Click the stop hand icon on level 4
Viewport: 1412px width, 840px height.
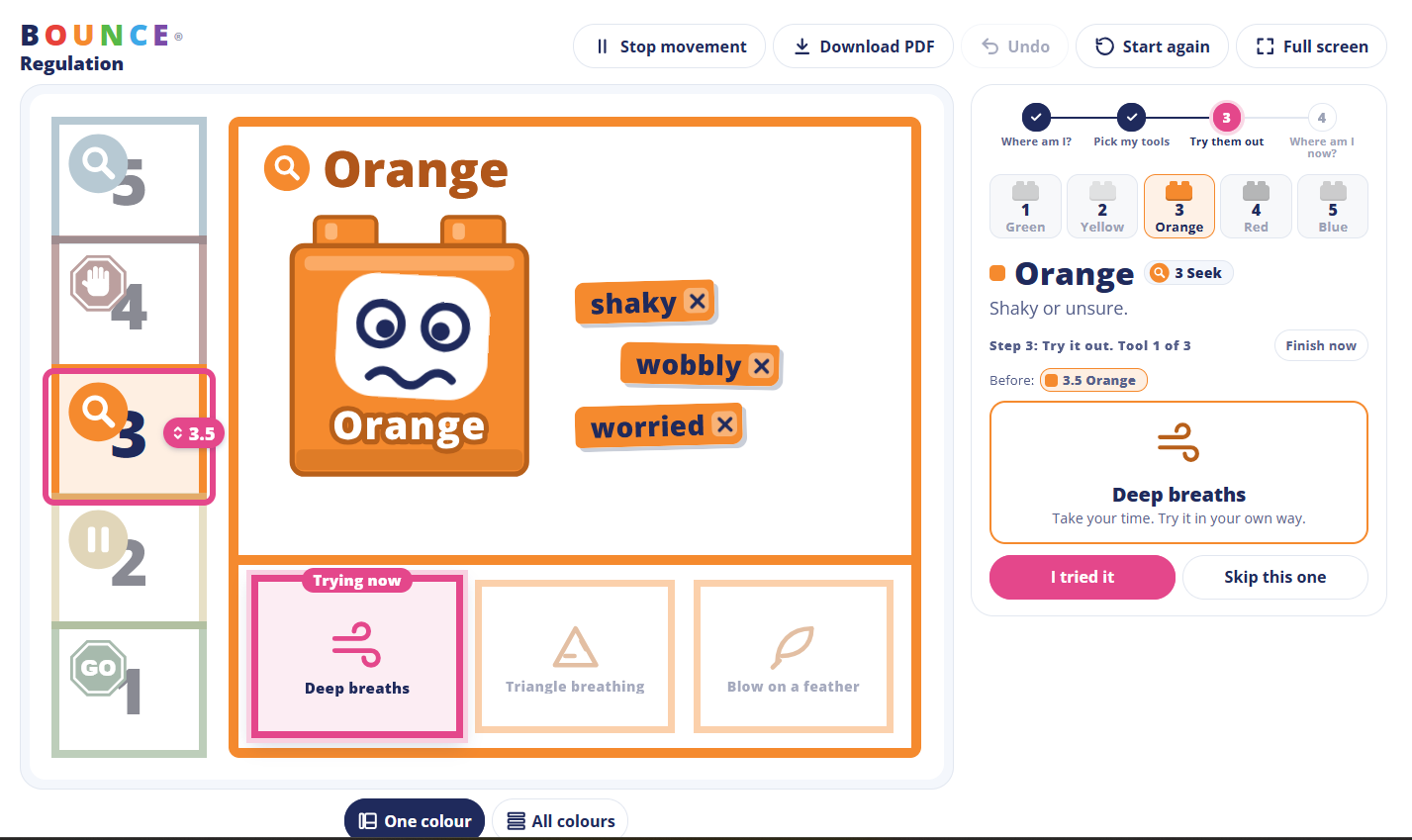tap(98, 284)
